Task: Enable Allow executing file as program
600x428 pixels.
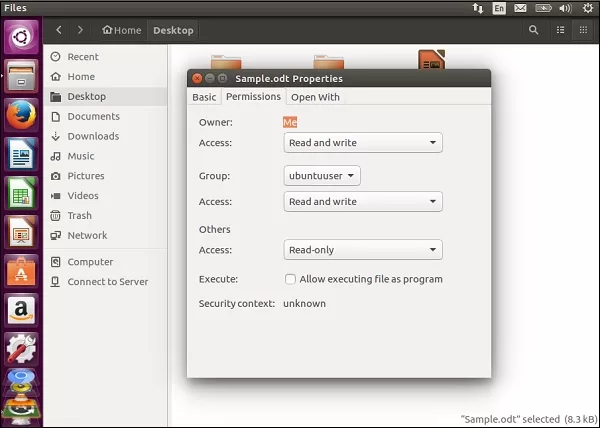Action: (290, 279)
